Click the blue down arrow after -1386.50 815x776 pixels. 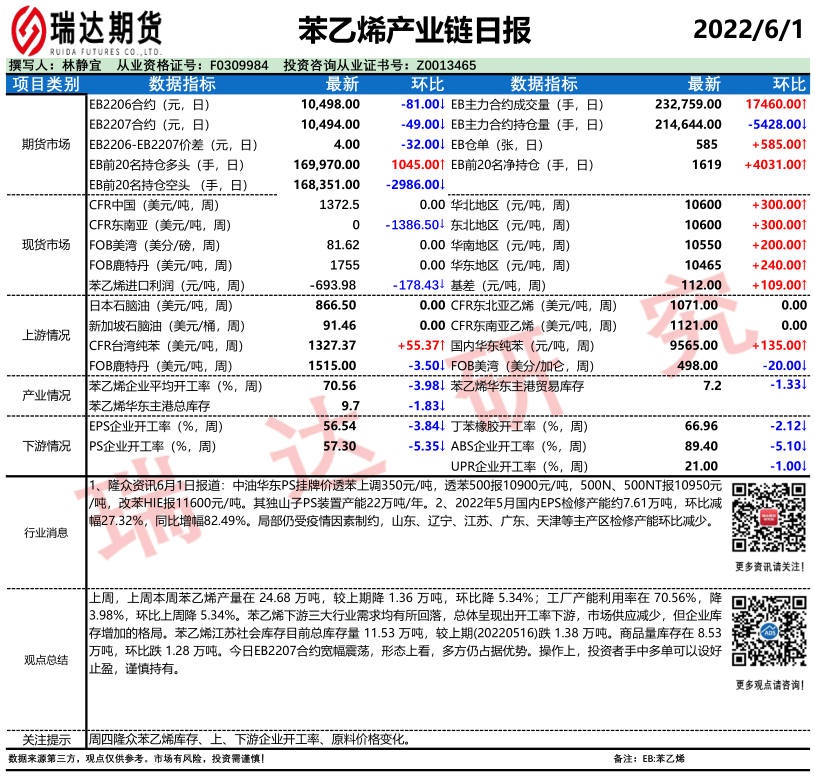pyautogui.click(x=443, y=225)
